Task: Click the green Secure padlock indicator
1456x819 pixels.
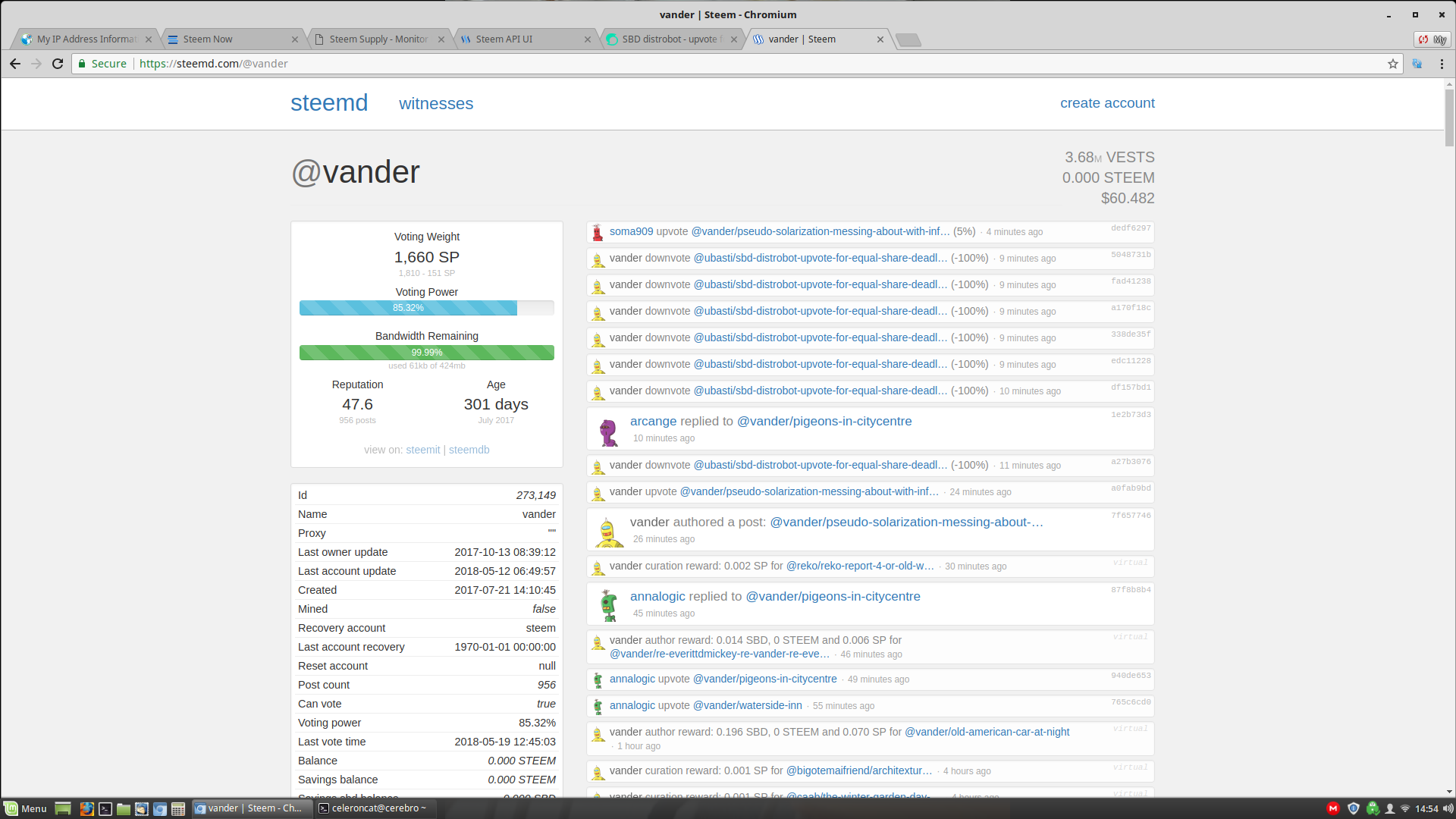Action: click(x=102, y=64)
